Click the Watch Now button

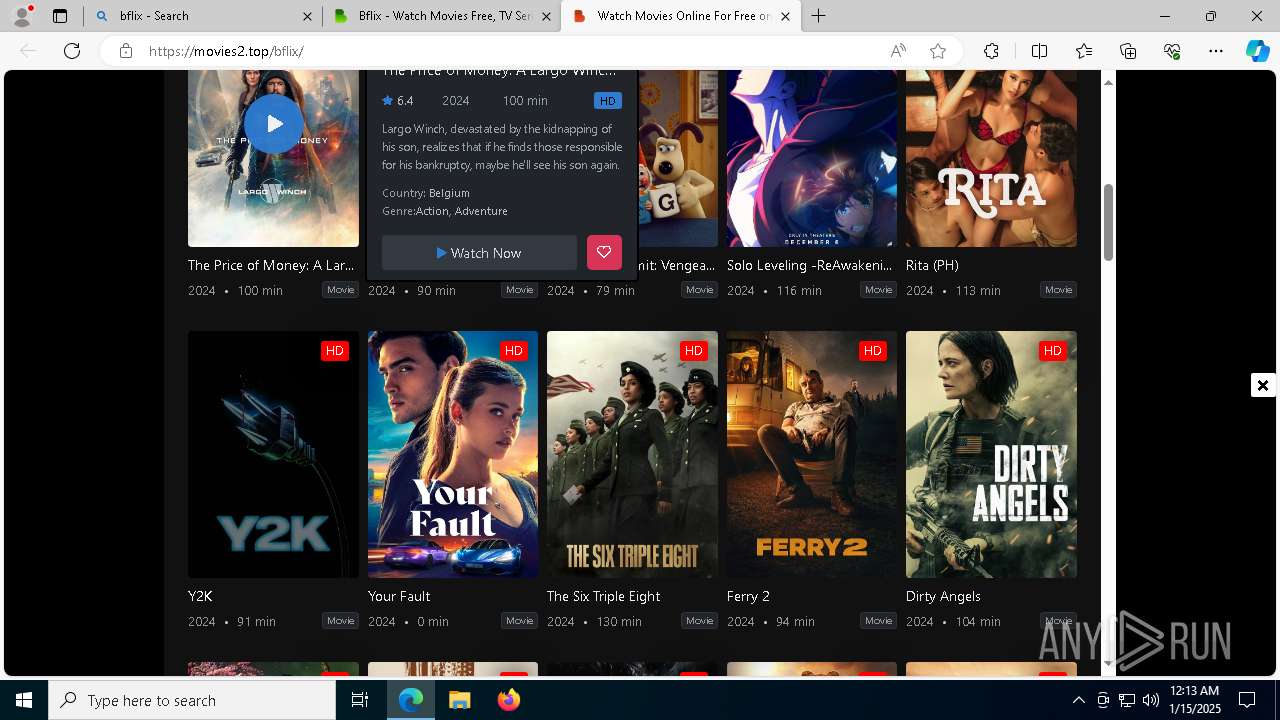tap(479, 253)
